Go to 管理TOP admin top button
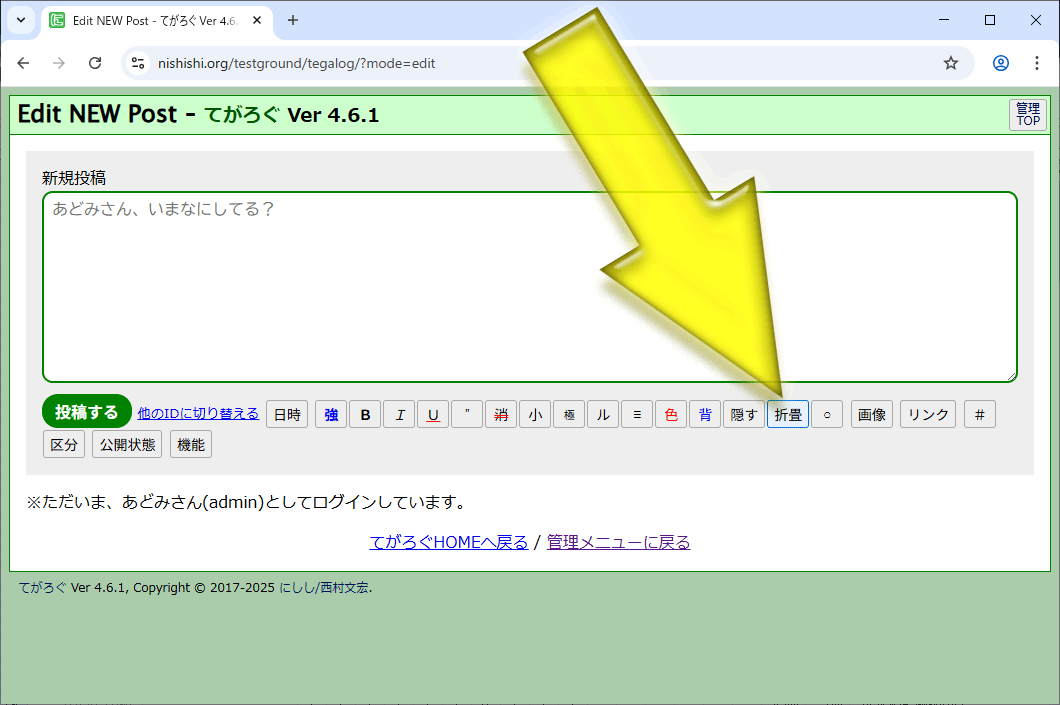The height and width of the screenshot is (705, 1060). coord(1028,114)
